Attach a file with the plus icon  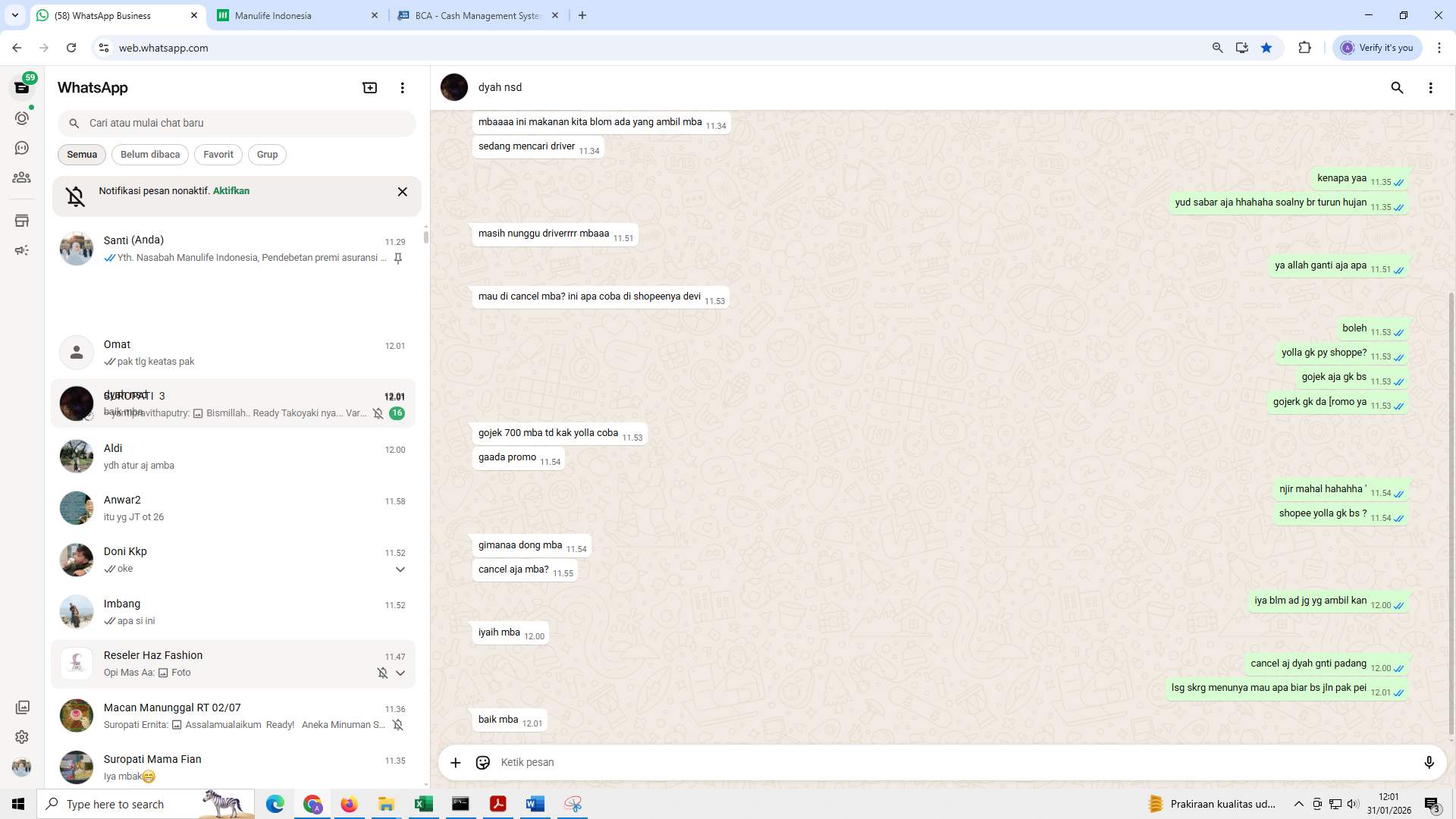(x=455, y=762)
